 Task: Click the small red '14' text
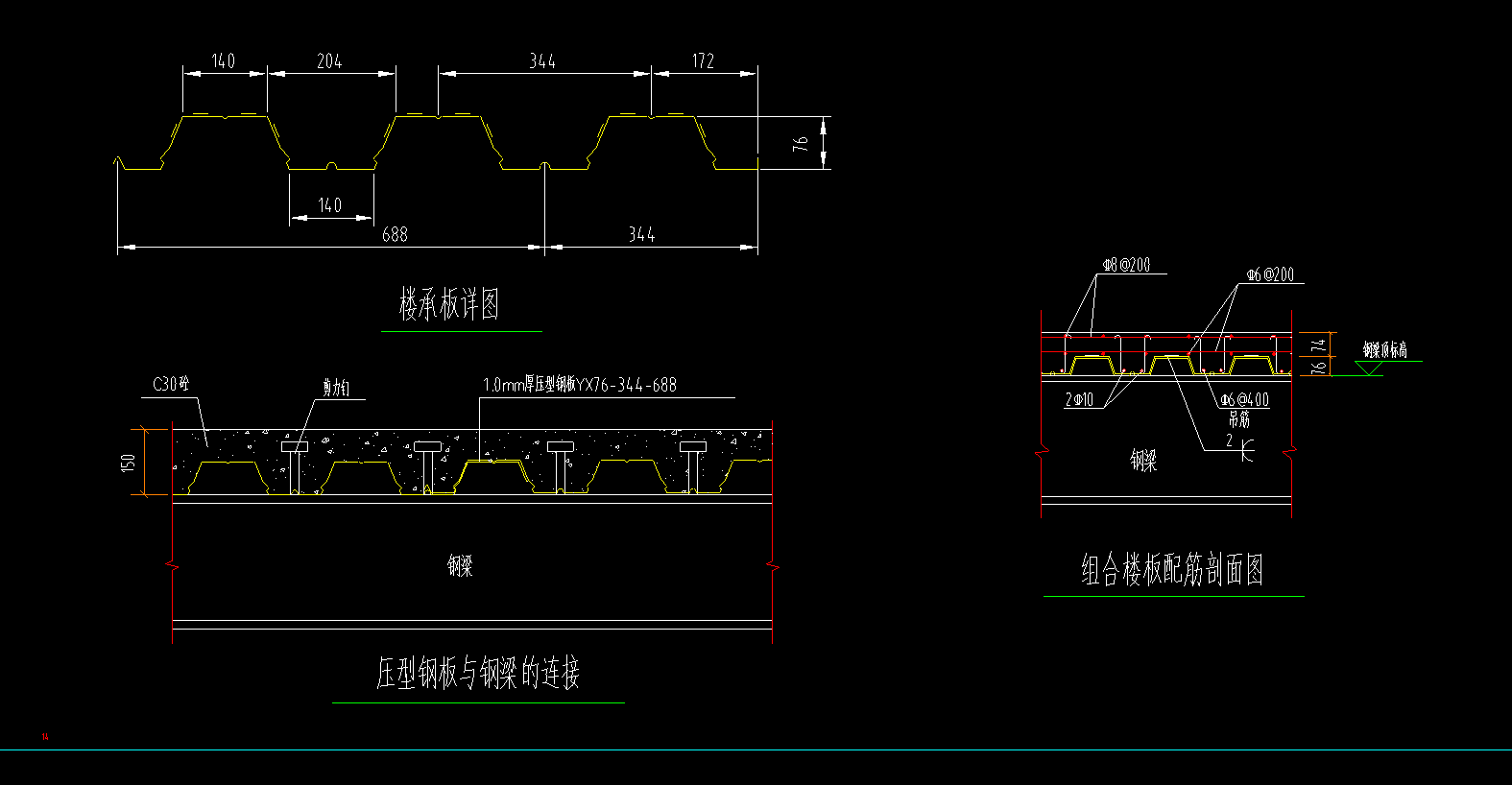[44, 737]
